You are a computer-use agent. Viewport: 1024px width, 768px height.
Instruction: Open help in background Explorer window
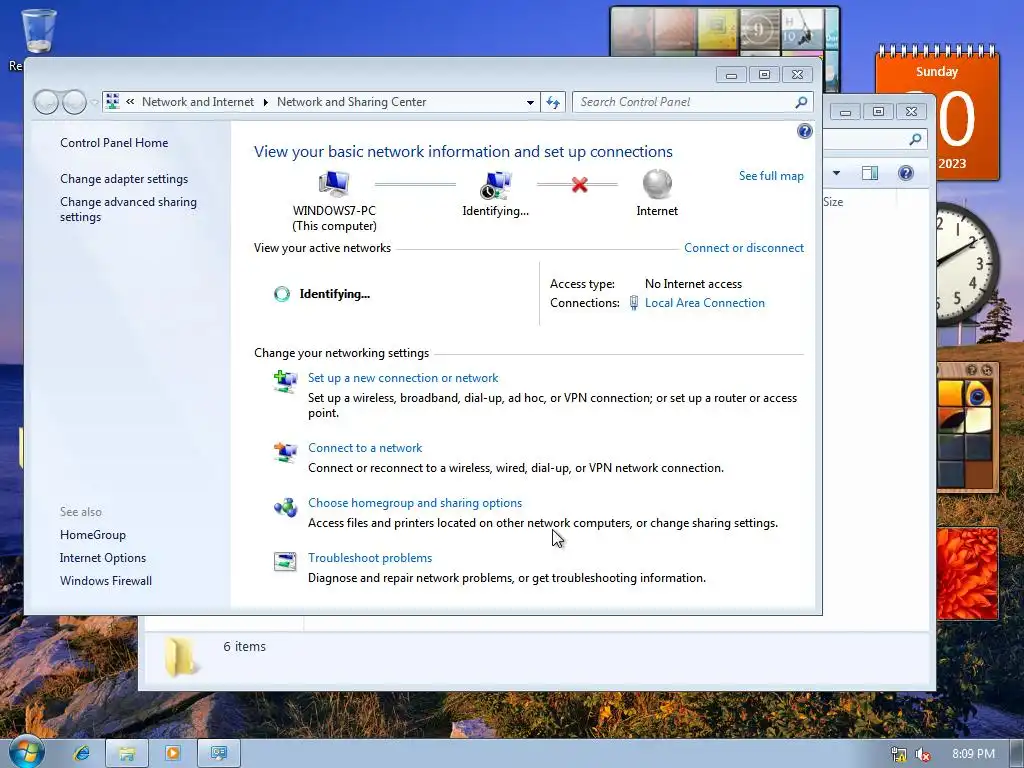[x=906, y=173]
